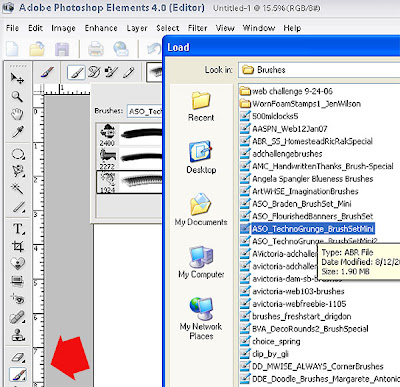Viewport: 400px width, 387px height.
Task: Select file ABR_SS_HomesteadRicRakSpecial
Action: pos(306,141)
